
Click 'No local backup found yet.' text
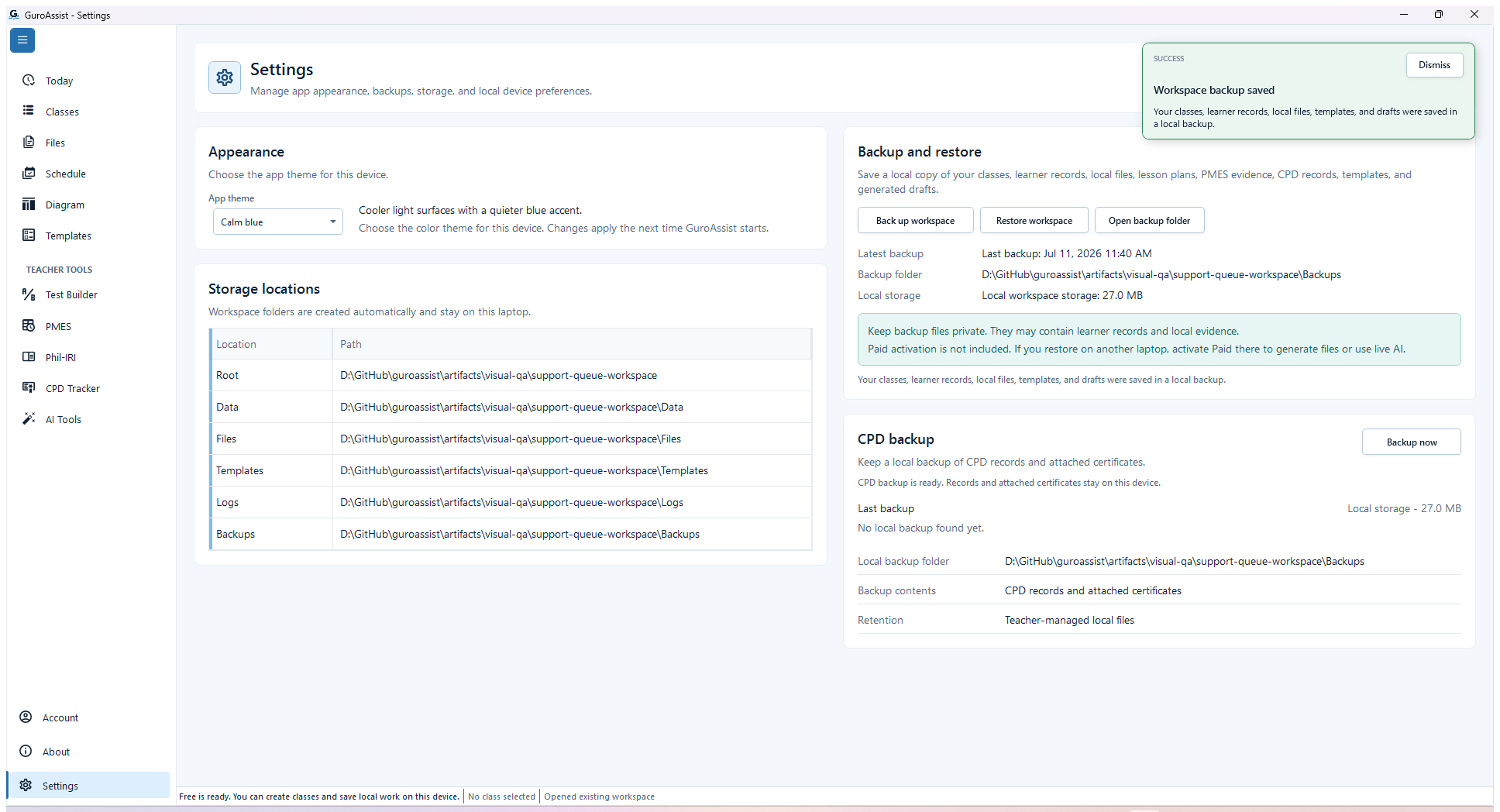pyautogui.click(x=920, y=528)
